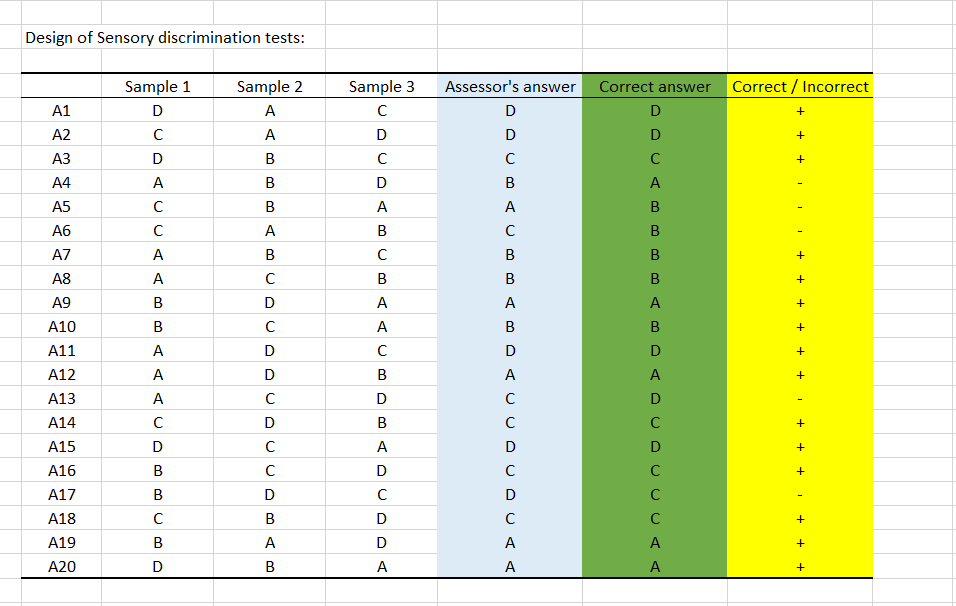Click the Assessor's answer cell in row A19
Viewport: 956px width, 606px height.
click(x=510, y=543)
